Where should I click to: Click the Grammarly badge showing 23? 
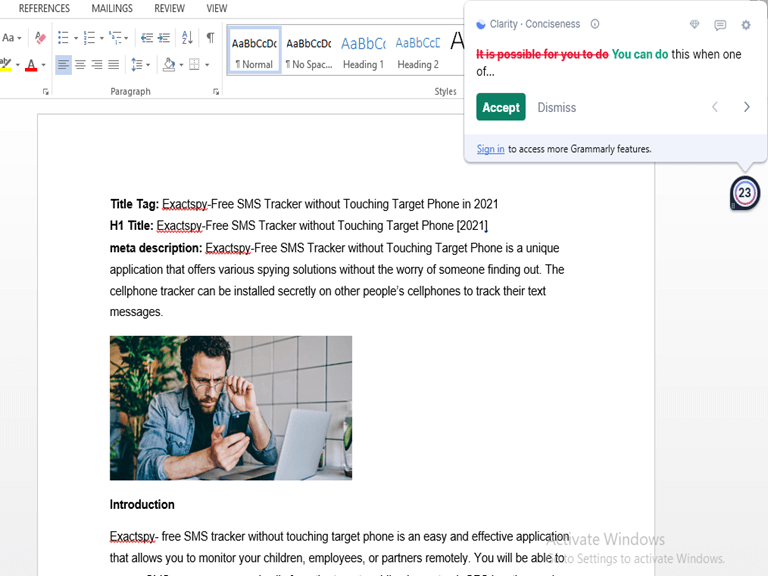pos(744,193)
